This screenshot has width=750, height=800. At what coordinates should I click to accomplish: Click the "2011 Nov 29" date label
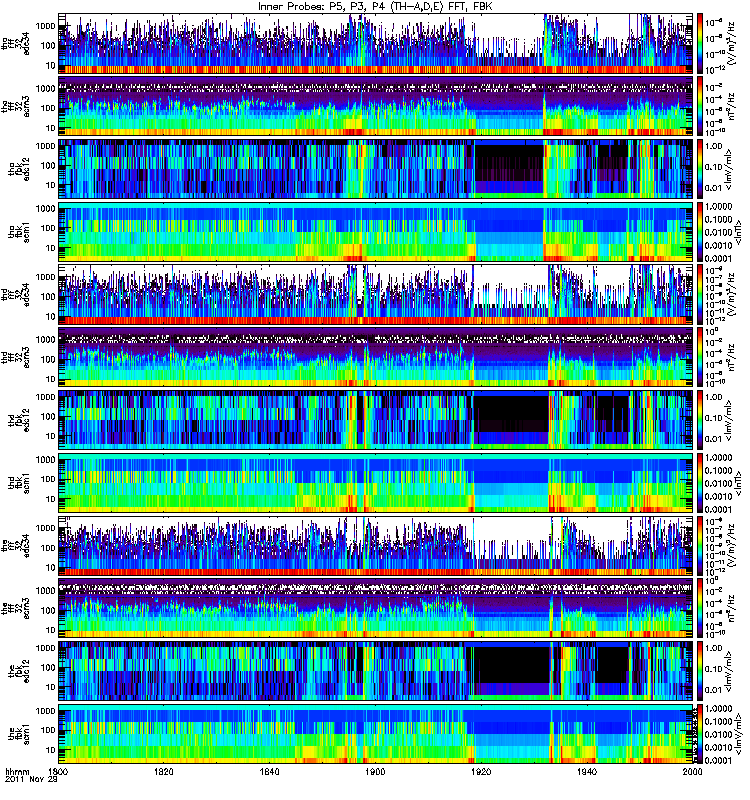pyautogui.click(x=31, y=780)
